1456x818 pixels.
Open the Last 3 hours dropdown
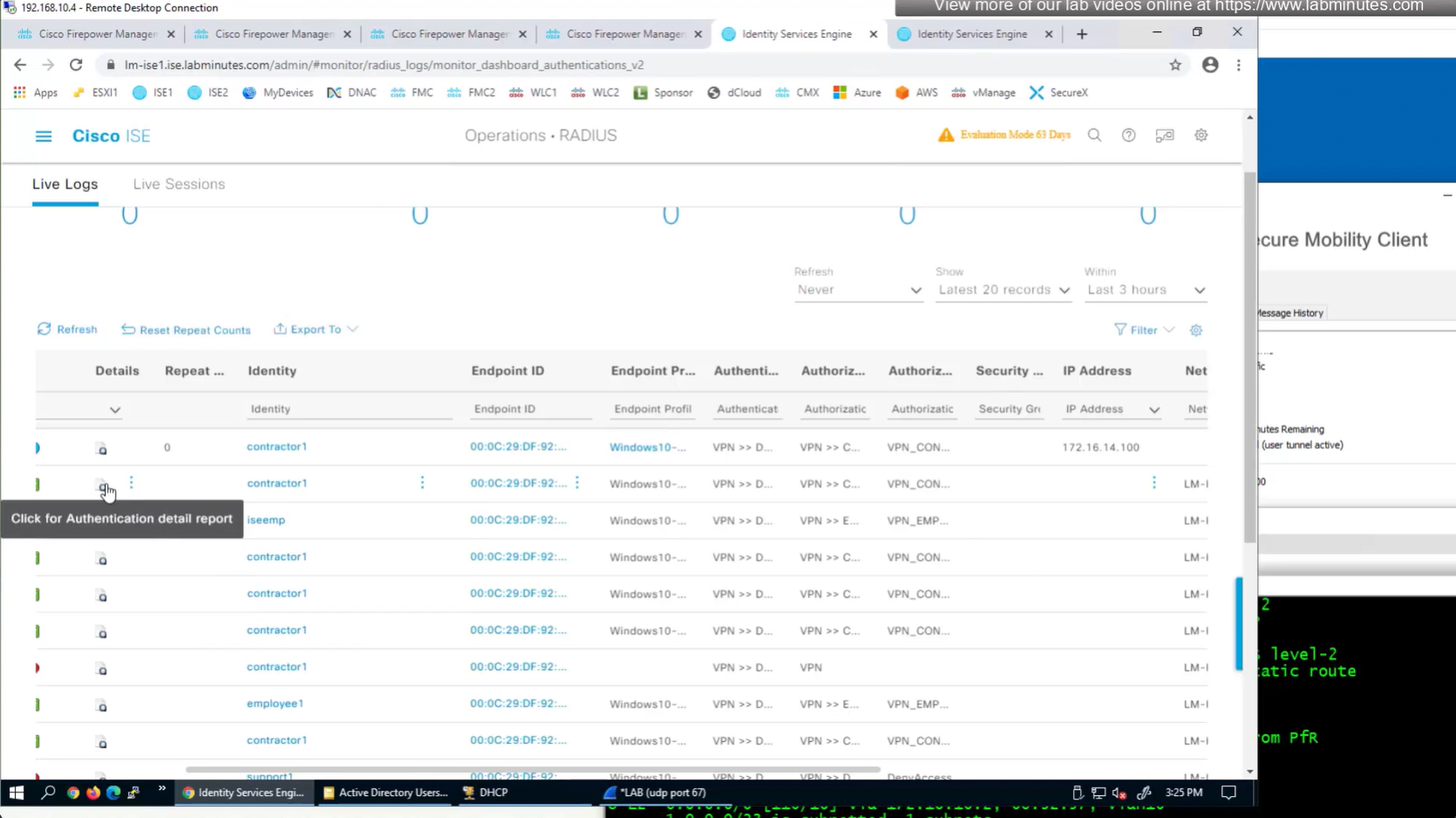pos(1145,290)
